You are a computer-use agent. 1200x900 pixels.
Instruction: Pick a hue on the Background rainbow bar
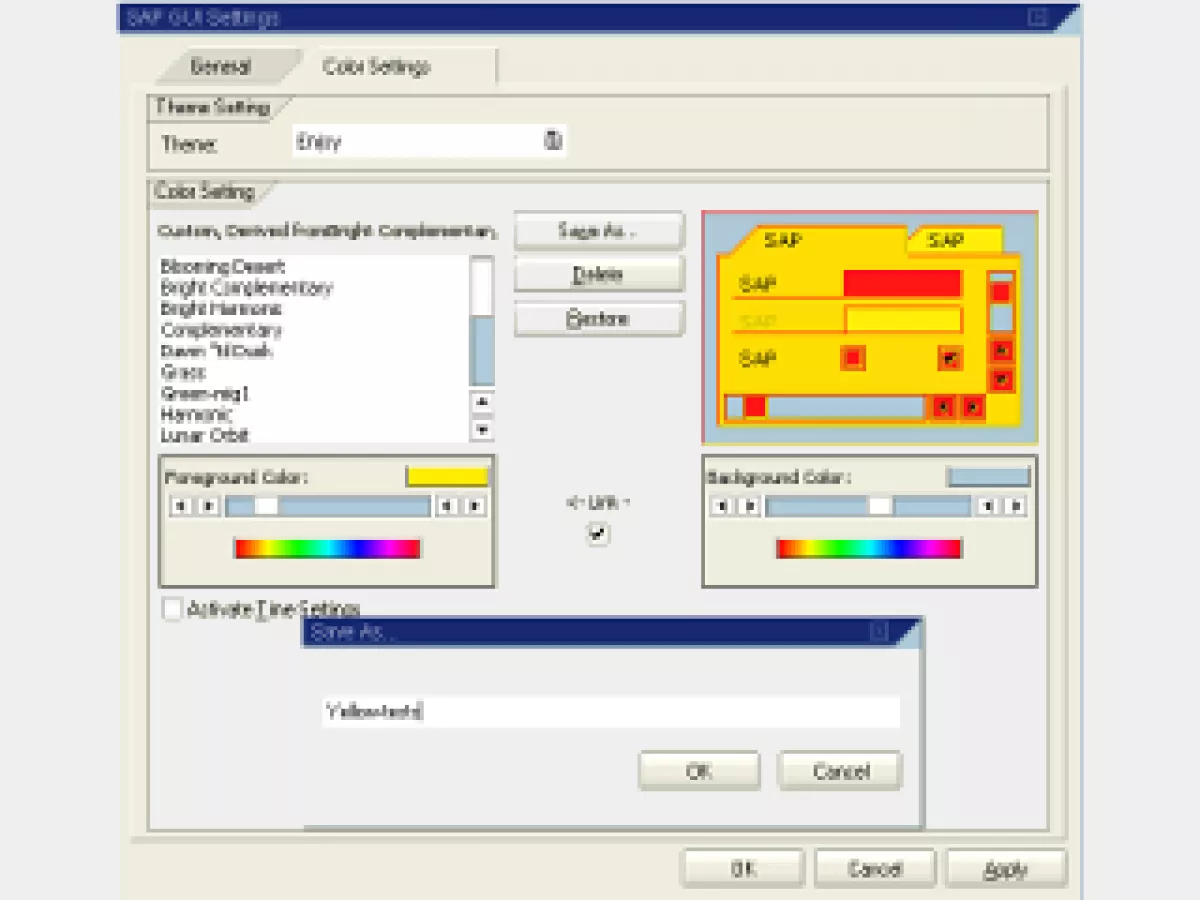[x=869, y=548]
